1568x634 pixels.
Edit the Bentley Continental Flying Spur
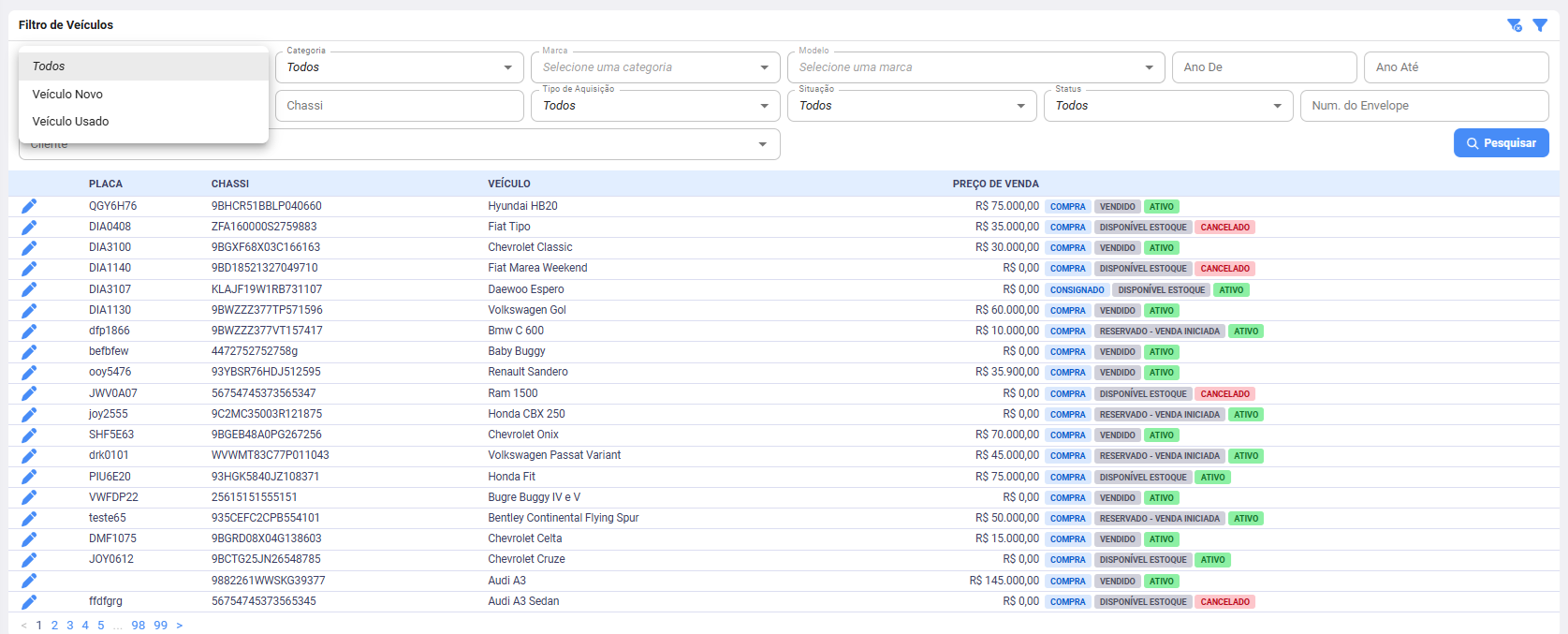click(x=29, y=518)
